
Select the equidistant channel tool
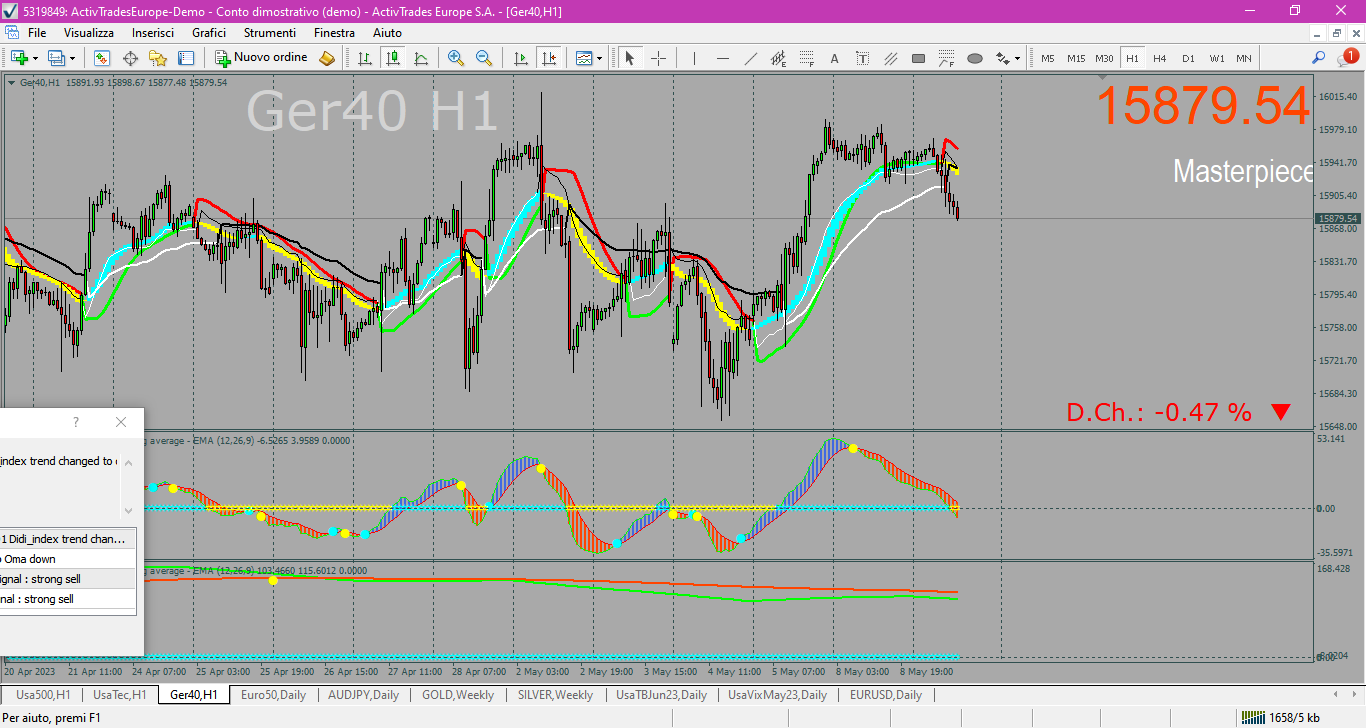pos(778,58)
